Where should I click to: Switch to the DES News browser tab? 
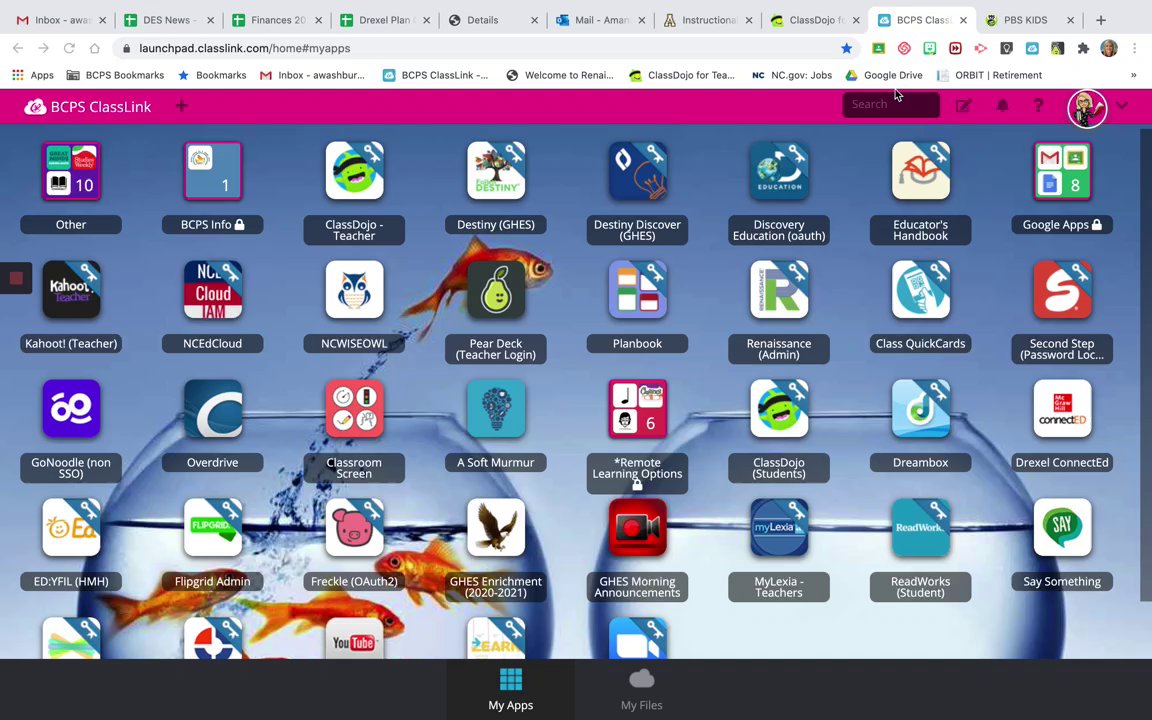[x=169, y=20]
